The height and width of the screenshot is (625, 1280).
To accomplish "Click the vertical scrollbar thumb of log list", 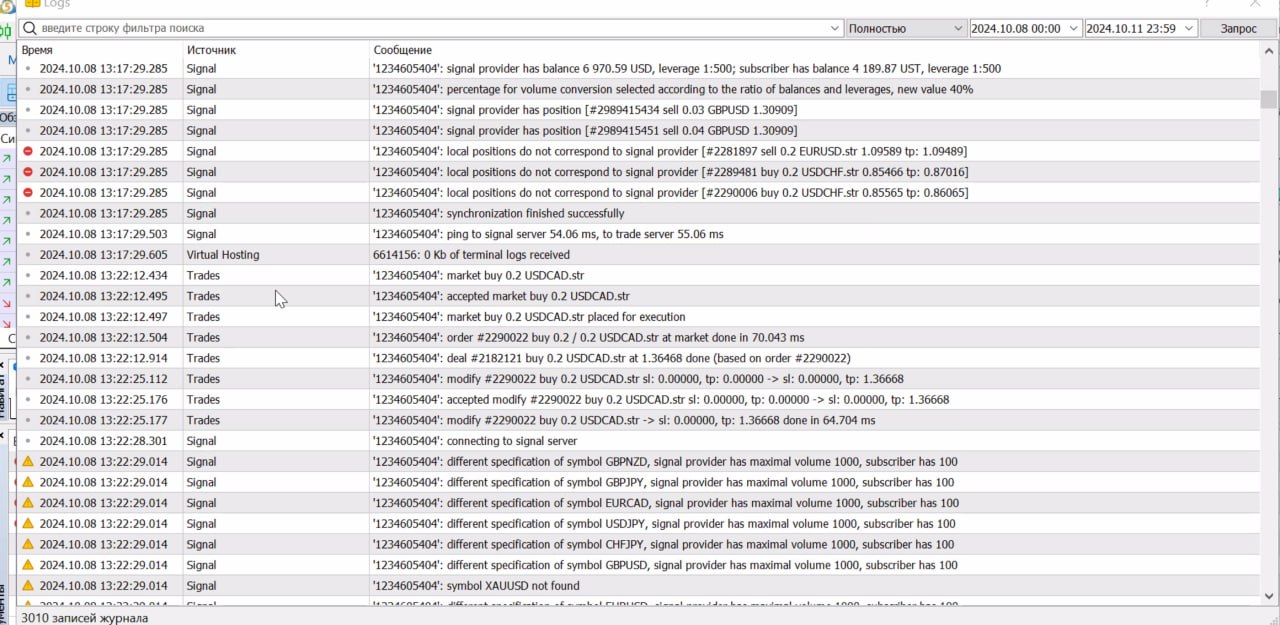I will click(1268, 99).
